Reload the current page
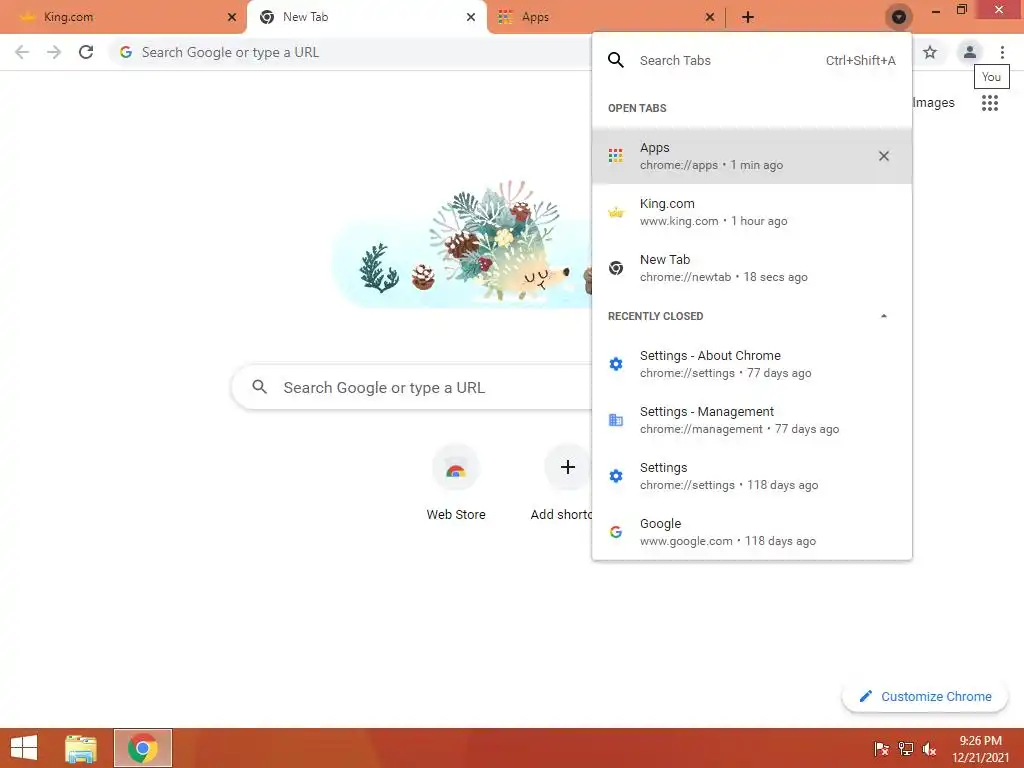Image resolution: width=1024 pixels, height=768 pixels. (86, 52)
